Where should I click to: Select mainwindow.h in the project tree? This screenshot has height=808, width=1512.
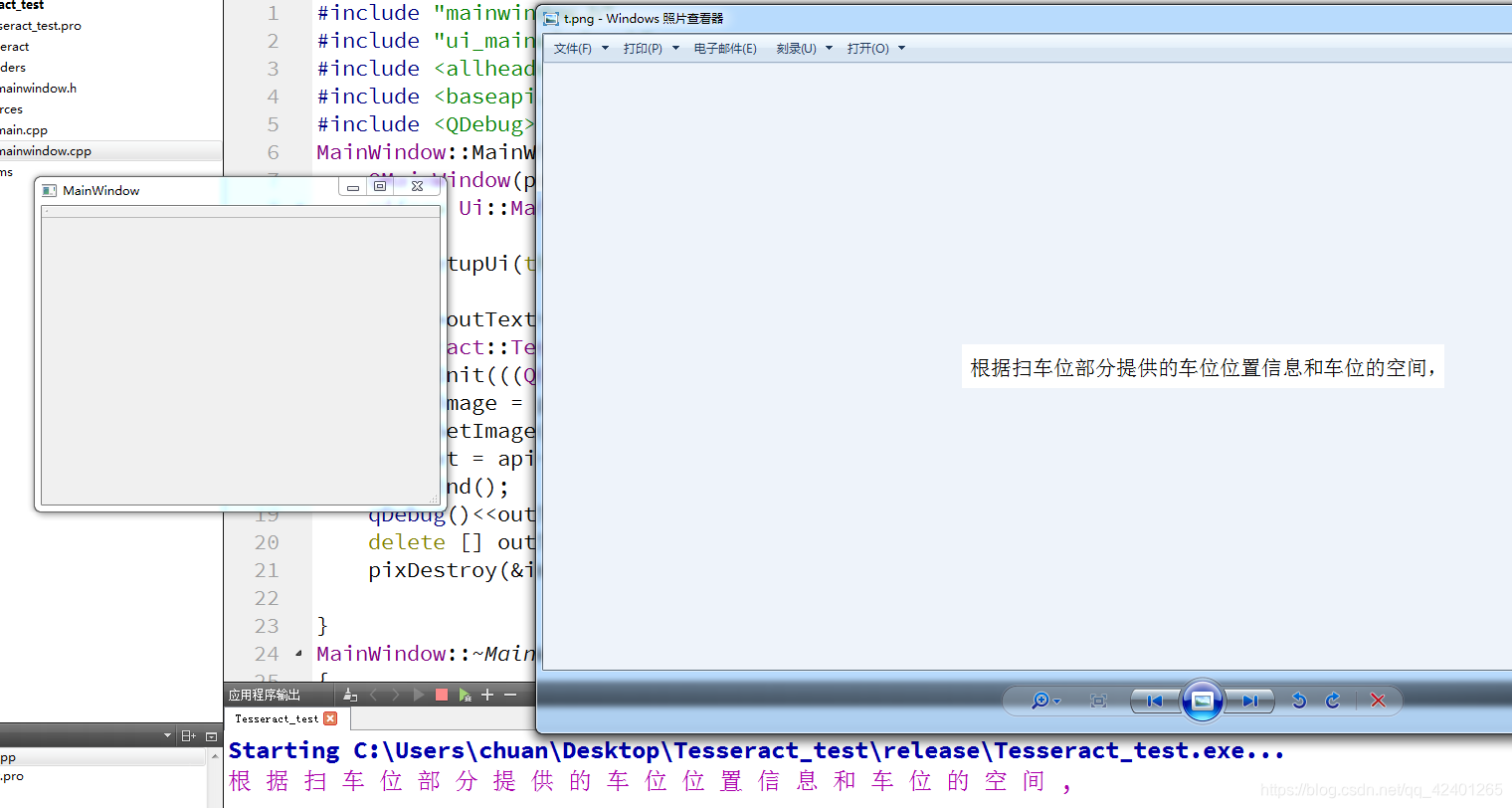(38, 89)
